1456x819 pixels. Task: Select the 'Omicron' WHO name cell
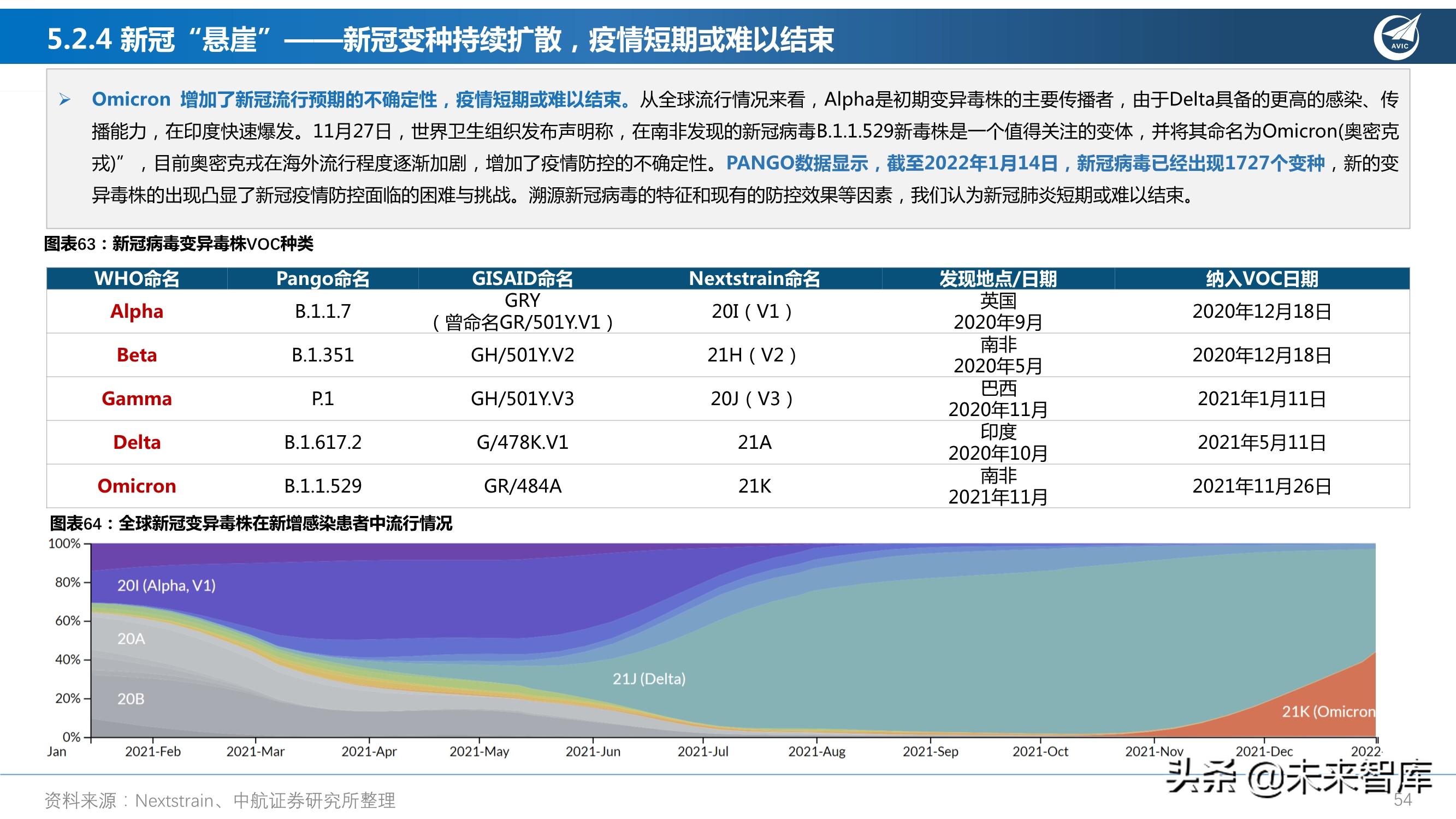tap(137, 485)
